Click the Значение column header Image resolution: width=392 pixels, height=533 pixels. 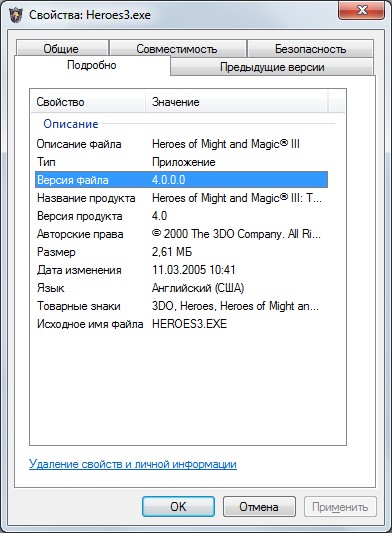(237, 102)
